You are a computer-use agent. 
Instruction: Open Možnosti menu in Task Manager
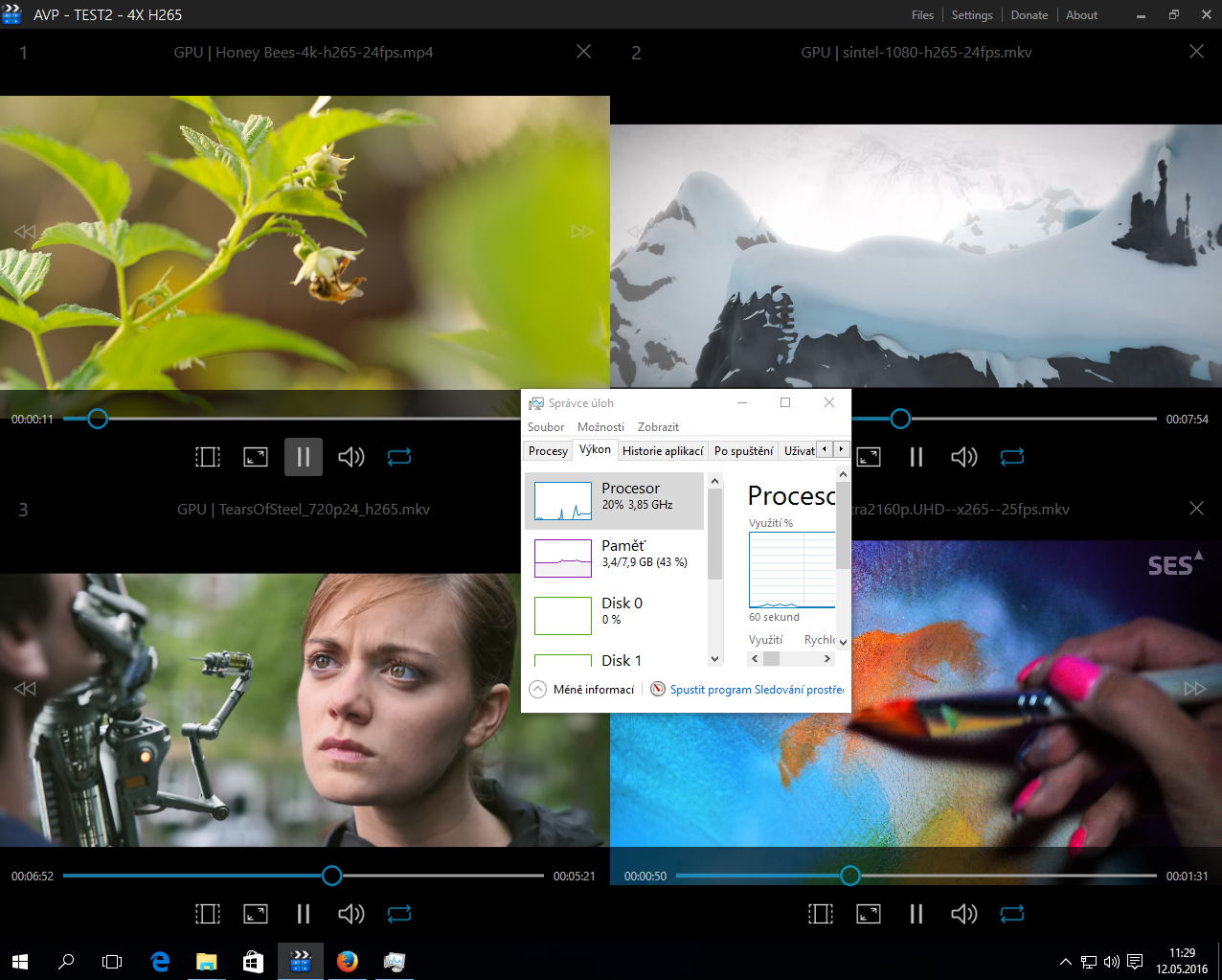pos(600,427)
